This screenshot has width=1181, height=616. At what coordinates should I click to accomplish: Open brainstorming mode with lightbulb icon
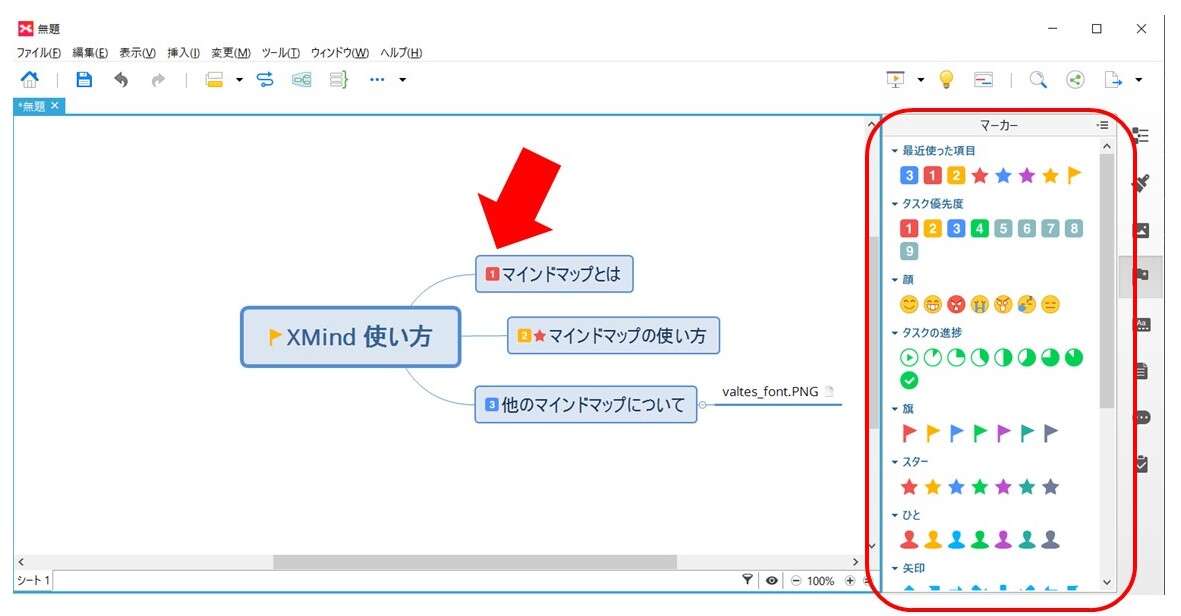(945, 80)
